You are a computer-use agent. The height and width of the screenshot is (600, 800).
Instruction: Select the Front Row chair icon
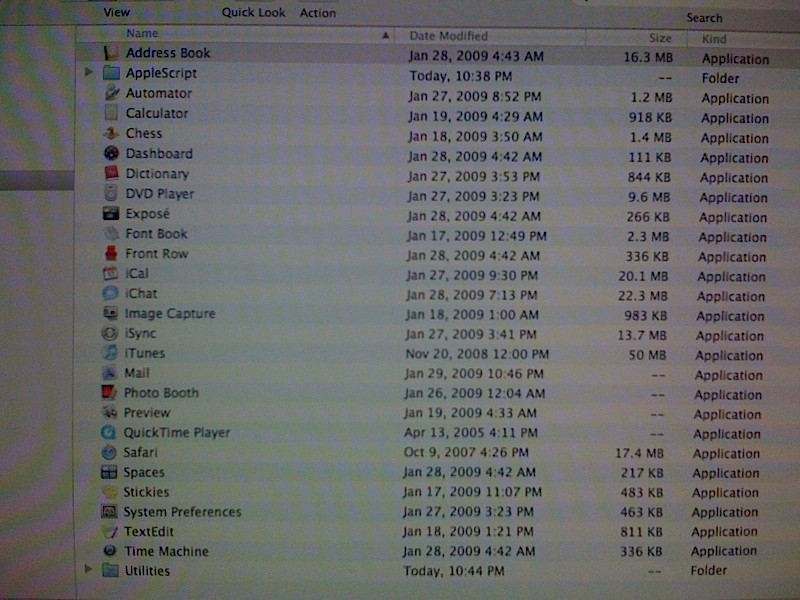(111, 253)
